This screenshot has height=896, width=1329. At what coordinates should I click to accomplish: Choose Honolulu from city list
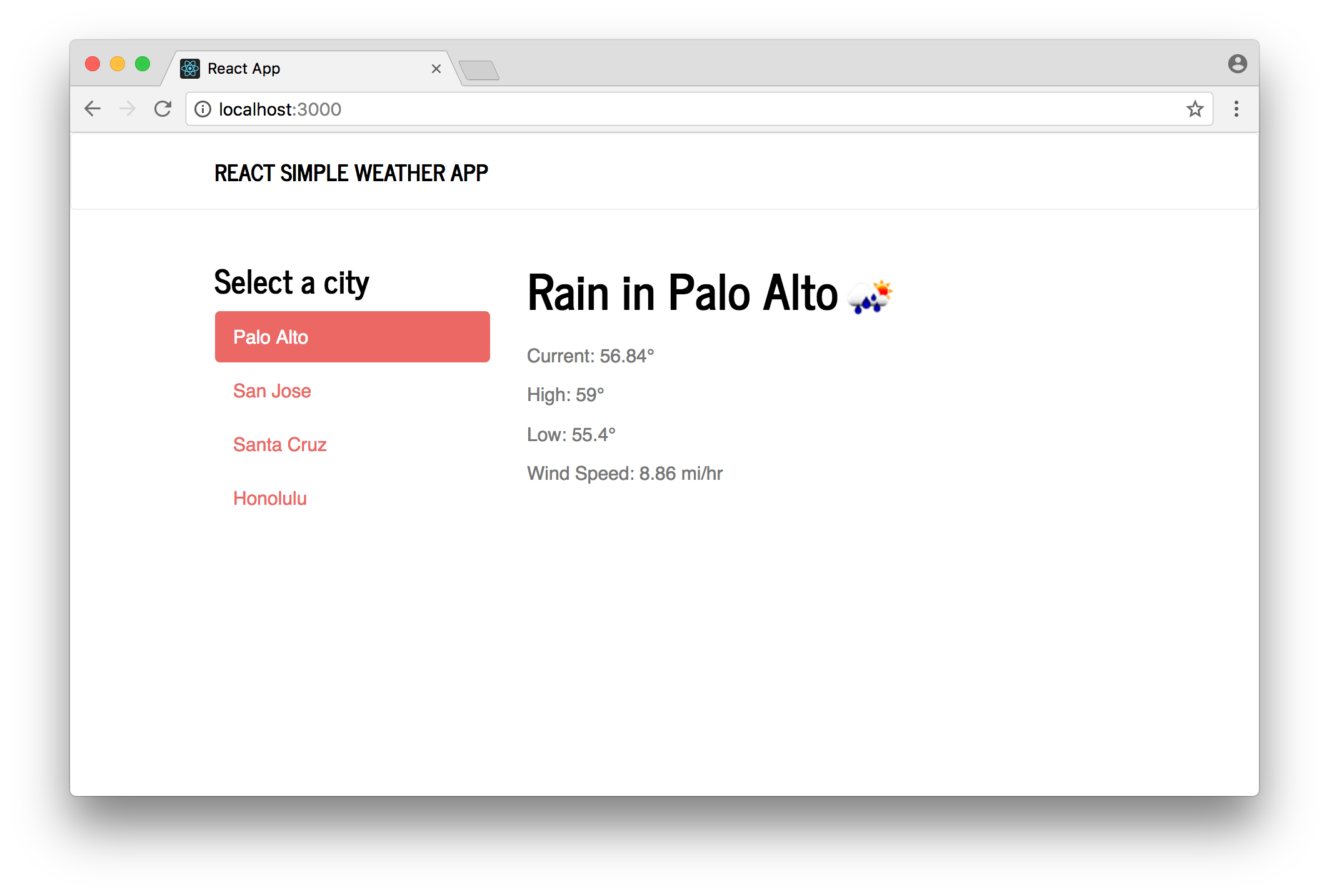click(x=269, y=498)
